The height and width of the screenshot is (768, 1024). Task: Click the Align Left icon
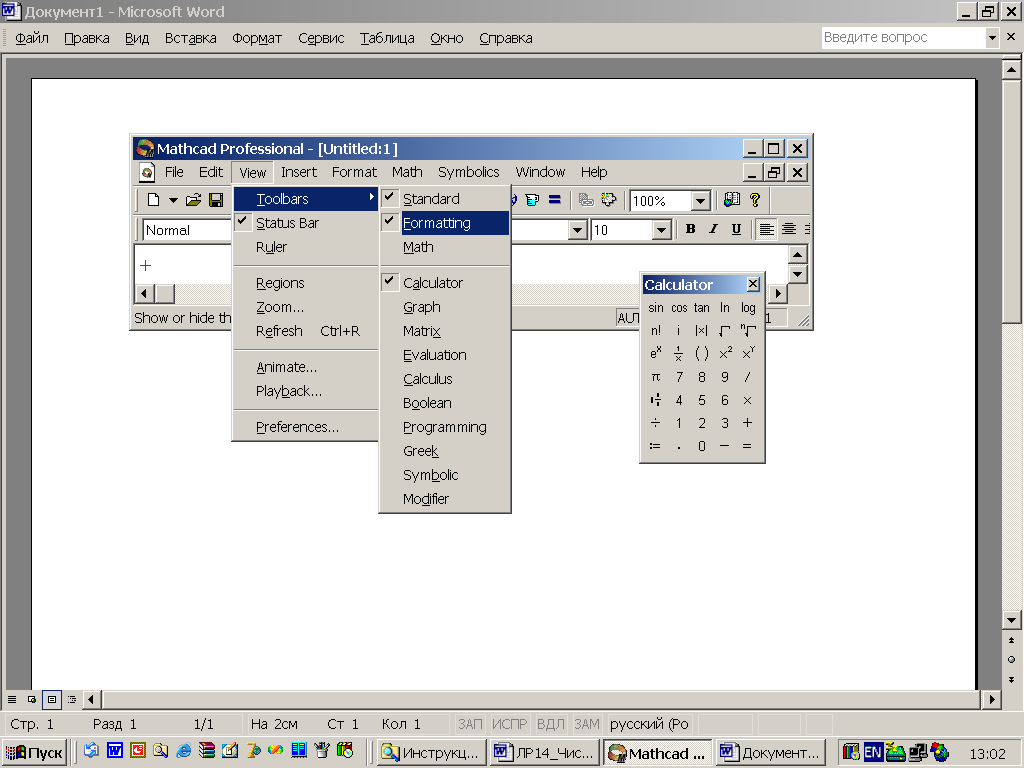pyautogui.click(x=766, y=229)
